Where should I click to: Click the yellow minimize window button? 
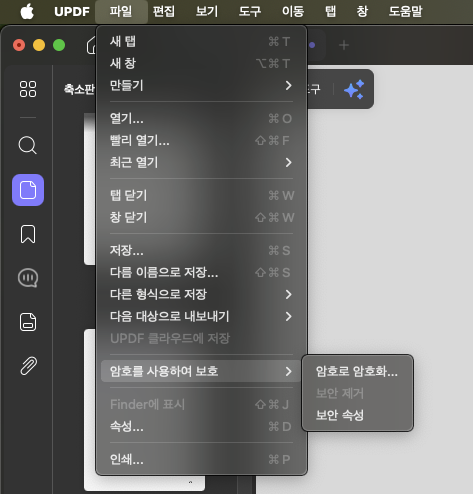tap(39, 45)
